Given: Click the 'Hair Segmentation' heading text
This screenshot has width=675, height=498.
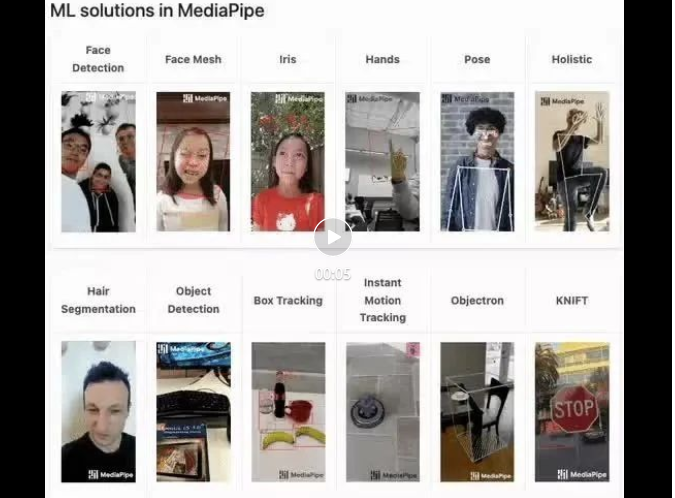Looking at the screenshot, I should (98, 300).
